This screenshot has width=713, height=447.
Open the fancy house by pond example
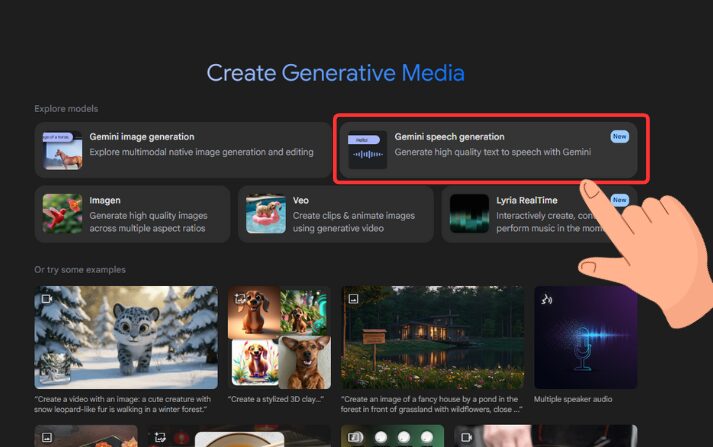tap(432, 337)
